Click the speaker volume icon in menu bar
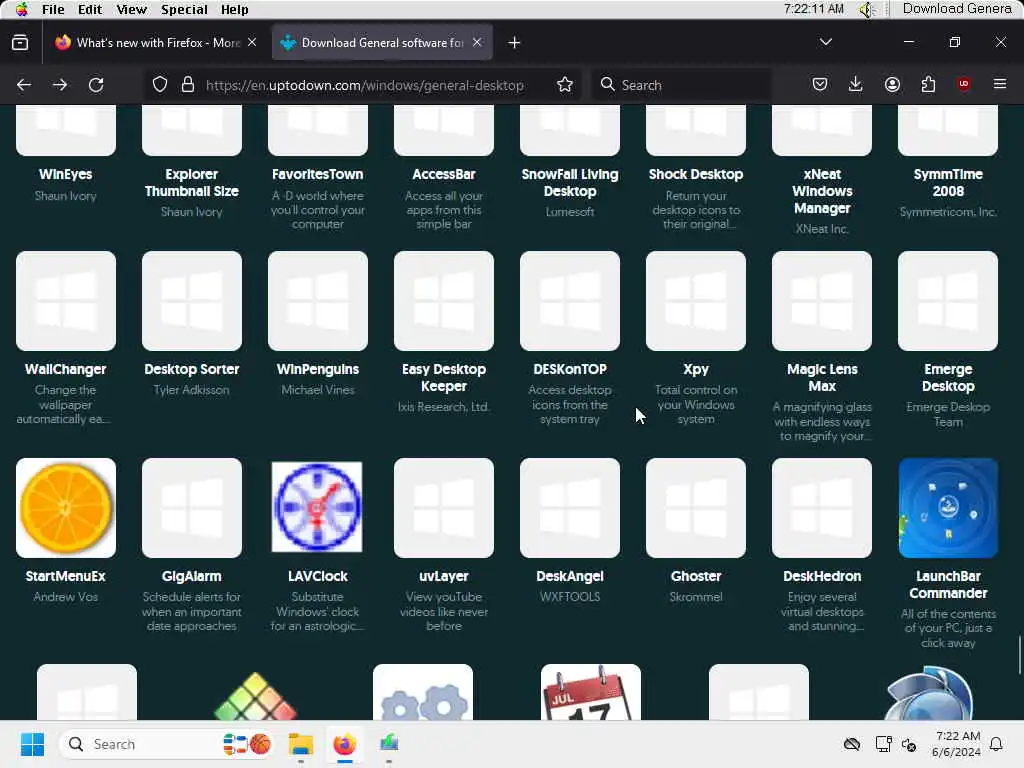Viewport: 1024px width, 768px height. pyautogui.click(x=867, y=9)
